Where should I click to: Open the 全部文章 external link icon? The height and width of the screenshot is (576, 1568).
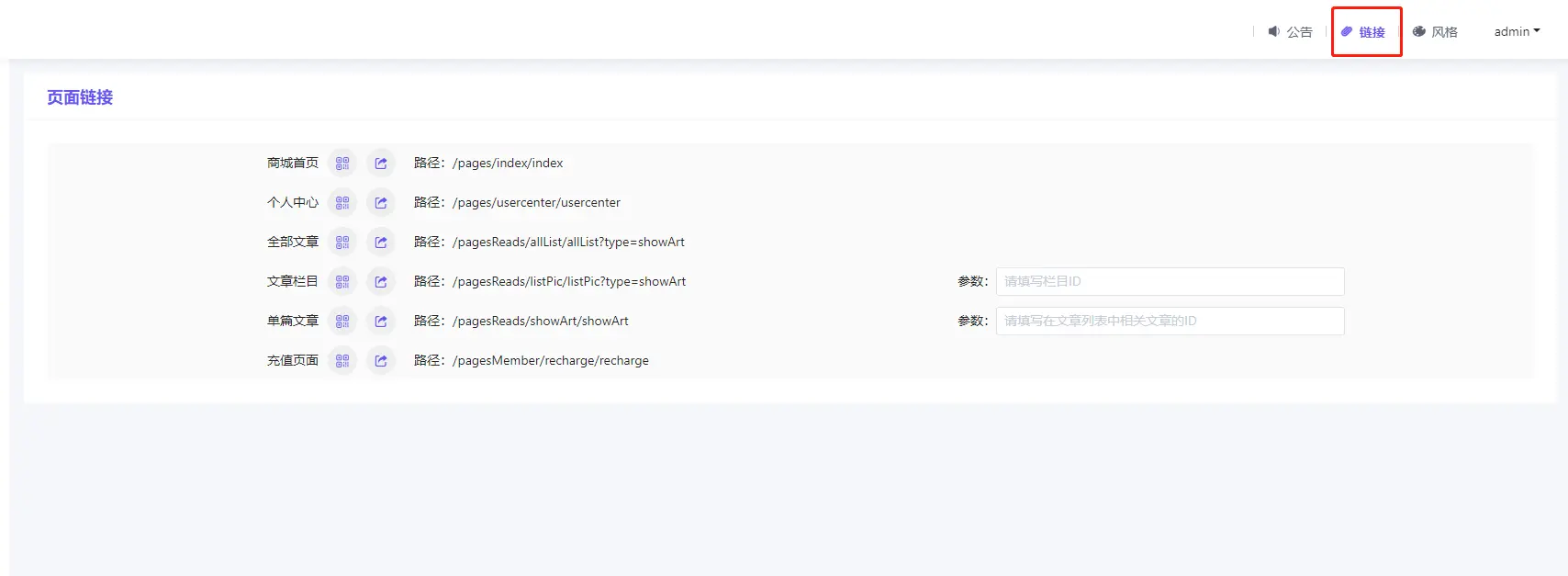pos(381,243)
